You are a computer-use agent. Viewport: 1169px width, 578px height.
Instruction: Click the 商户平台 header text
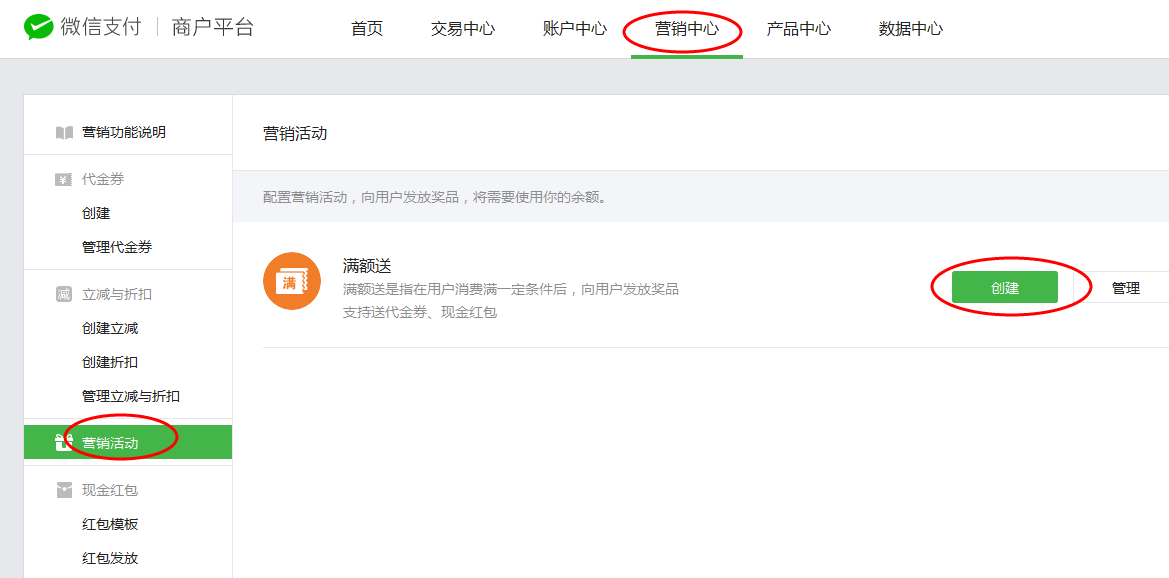pos(212,28)
